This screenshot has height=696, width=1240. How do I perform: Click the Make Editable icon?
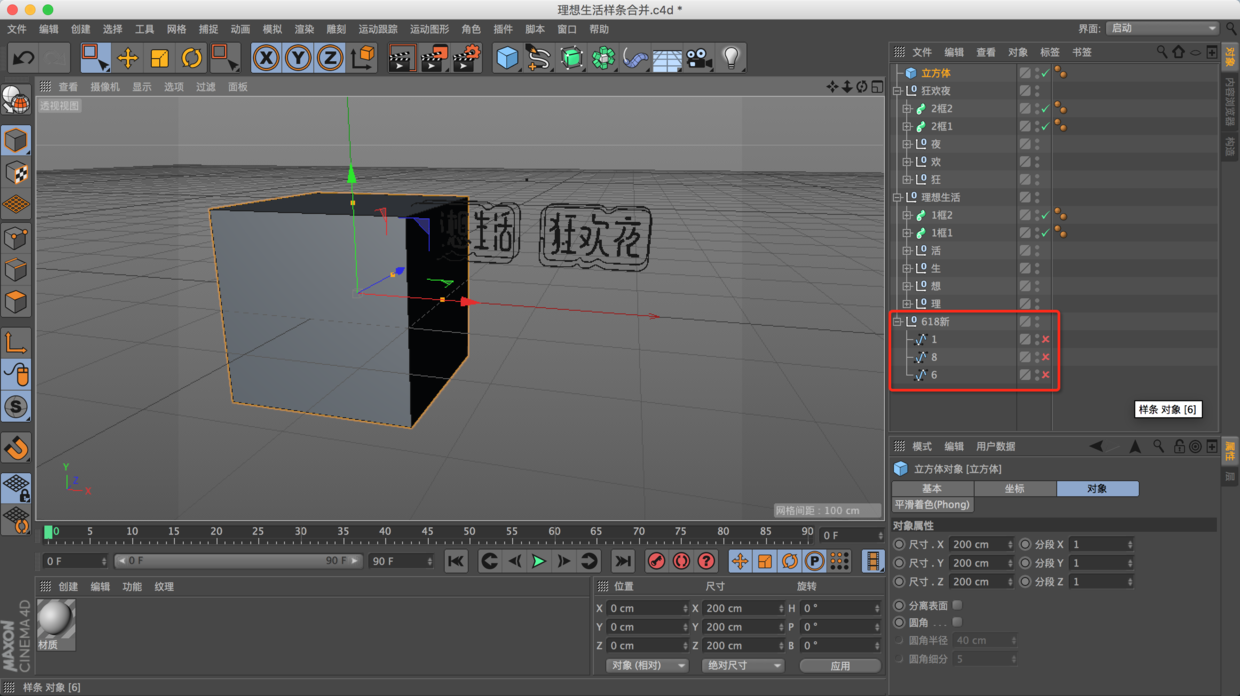point(15,99)
